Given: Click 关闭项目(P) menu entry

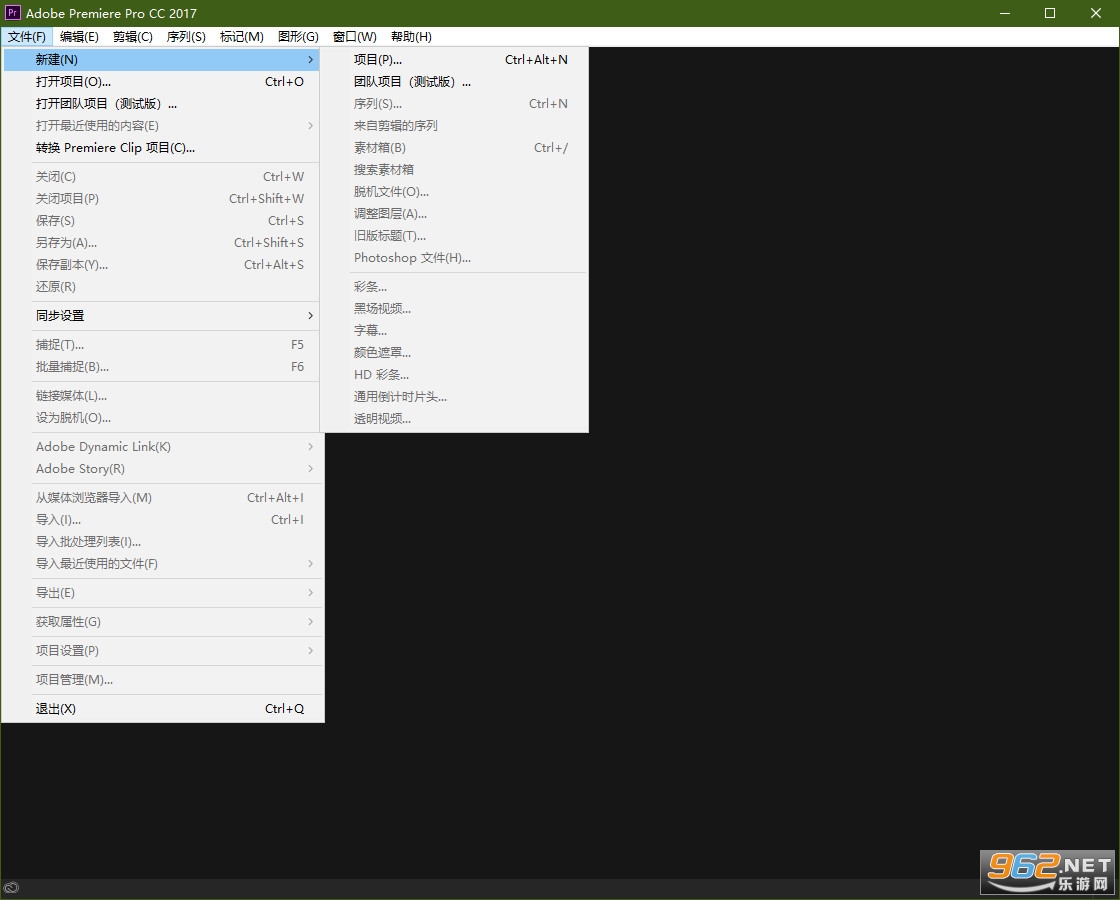Looking at the screenshot, I should pos(161,199).
